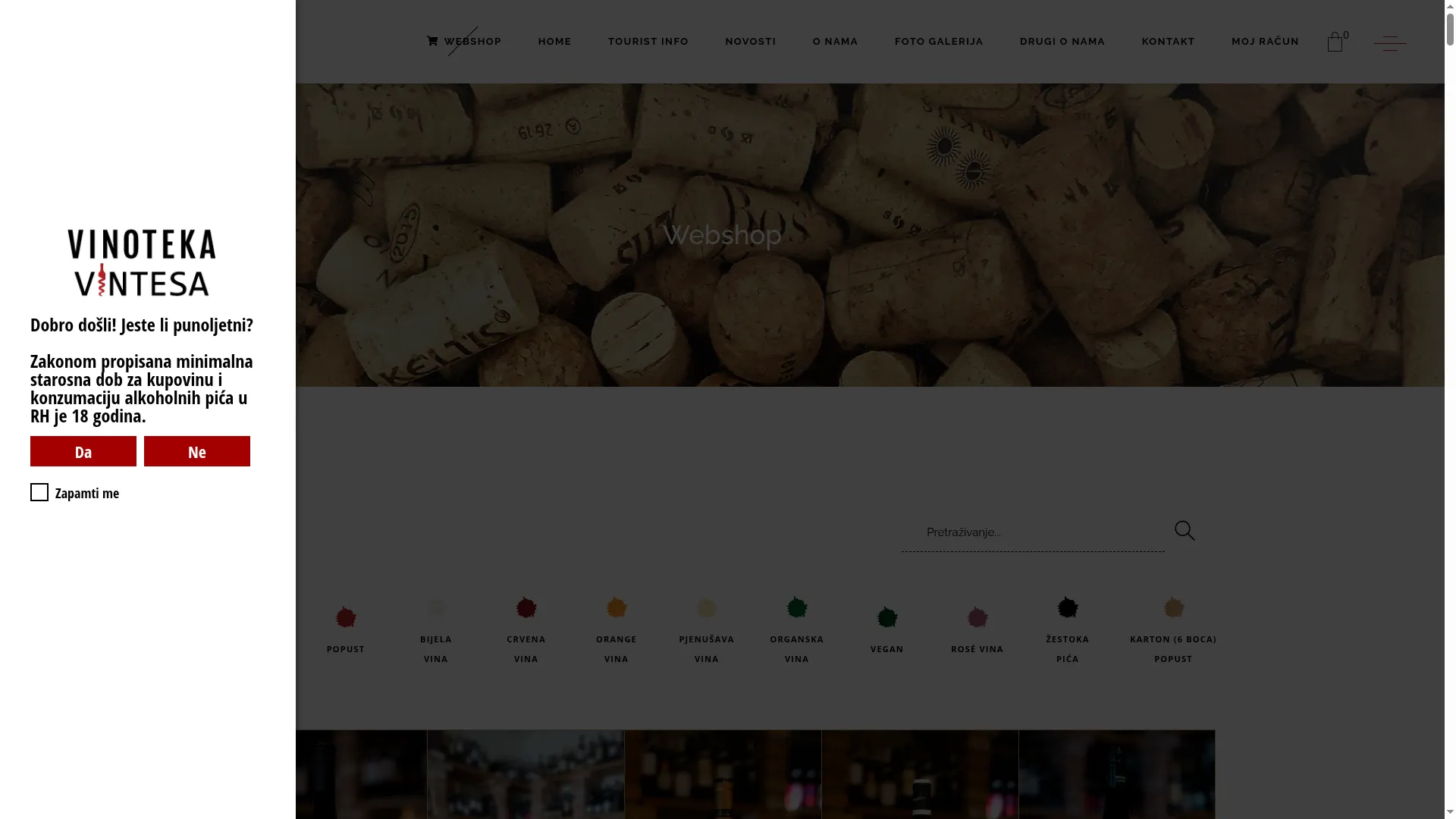Open the Novosti menu item

coord(751,42)
